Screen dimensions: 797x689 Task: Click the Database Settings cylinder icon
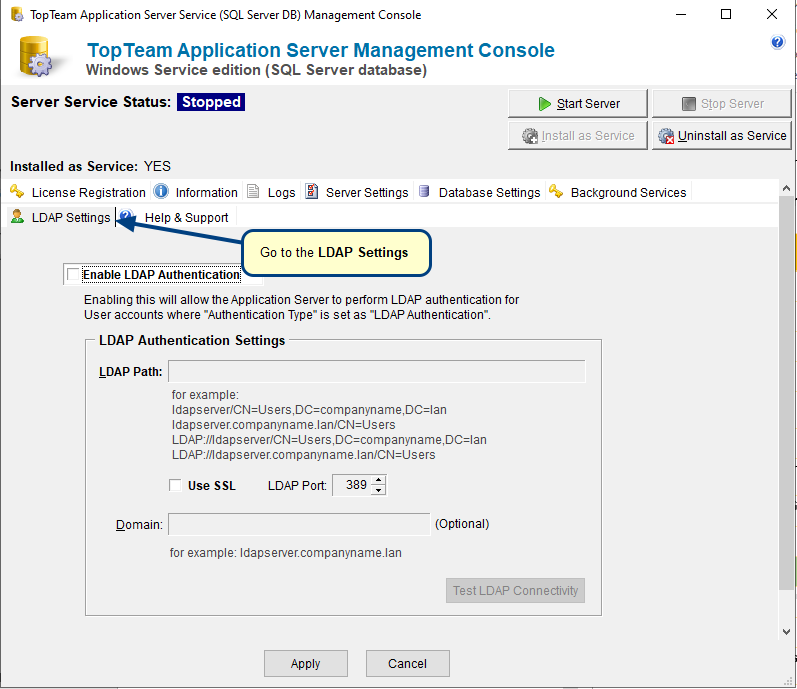pyautogui.click(x=424, y=192)
